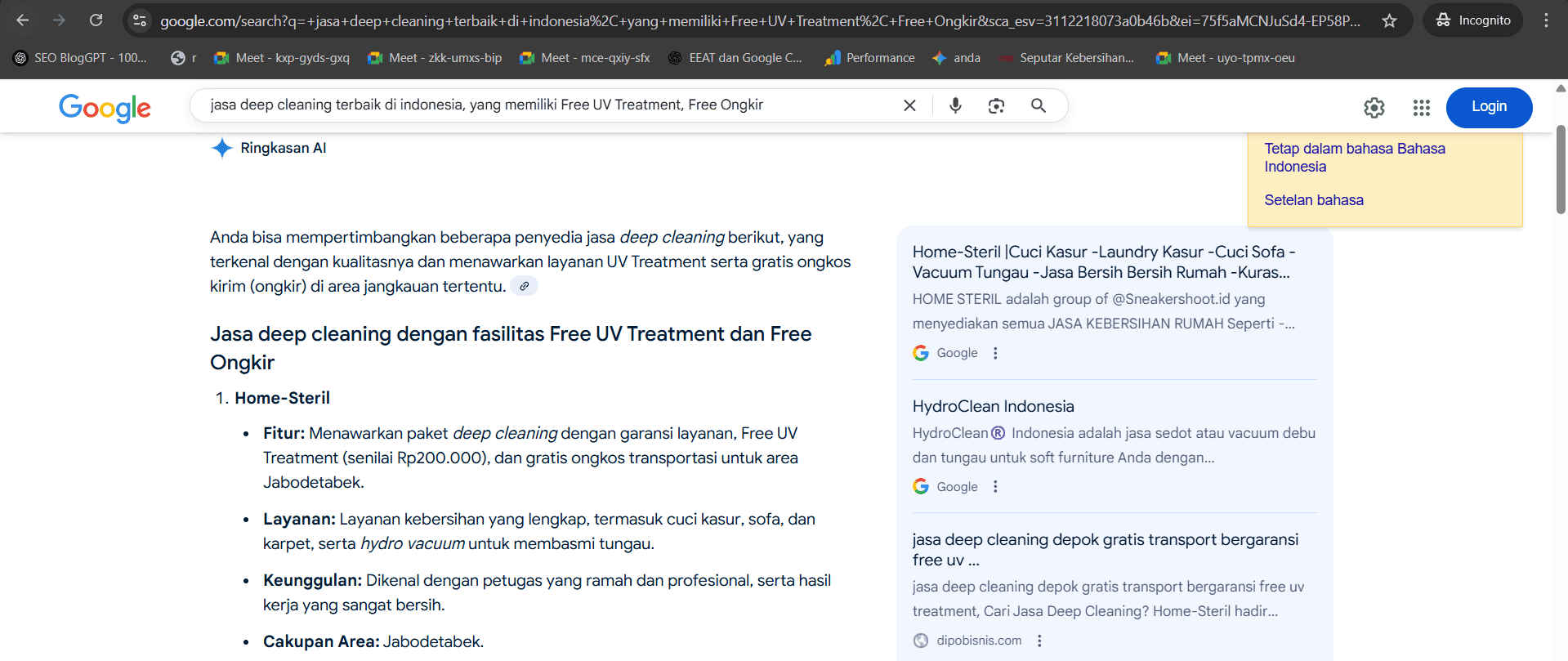1568x661 pixels.
Task: Click the Home-Steril list heading
Action: click(x=282, y=398)
